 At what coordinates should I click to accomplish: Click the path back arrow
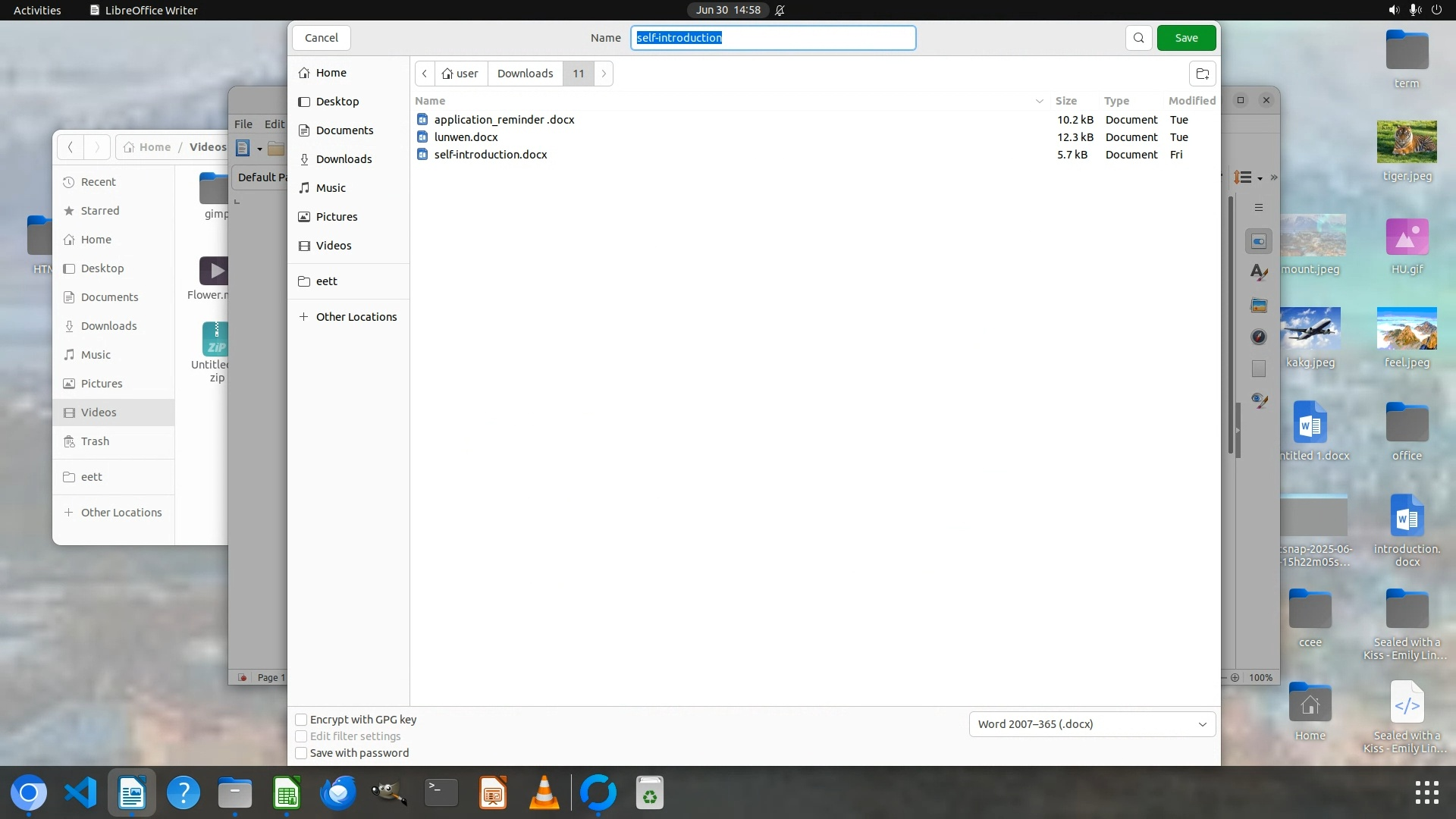pos(425,74)
